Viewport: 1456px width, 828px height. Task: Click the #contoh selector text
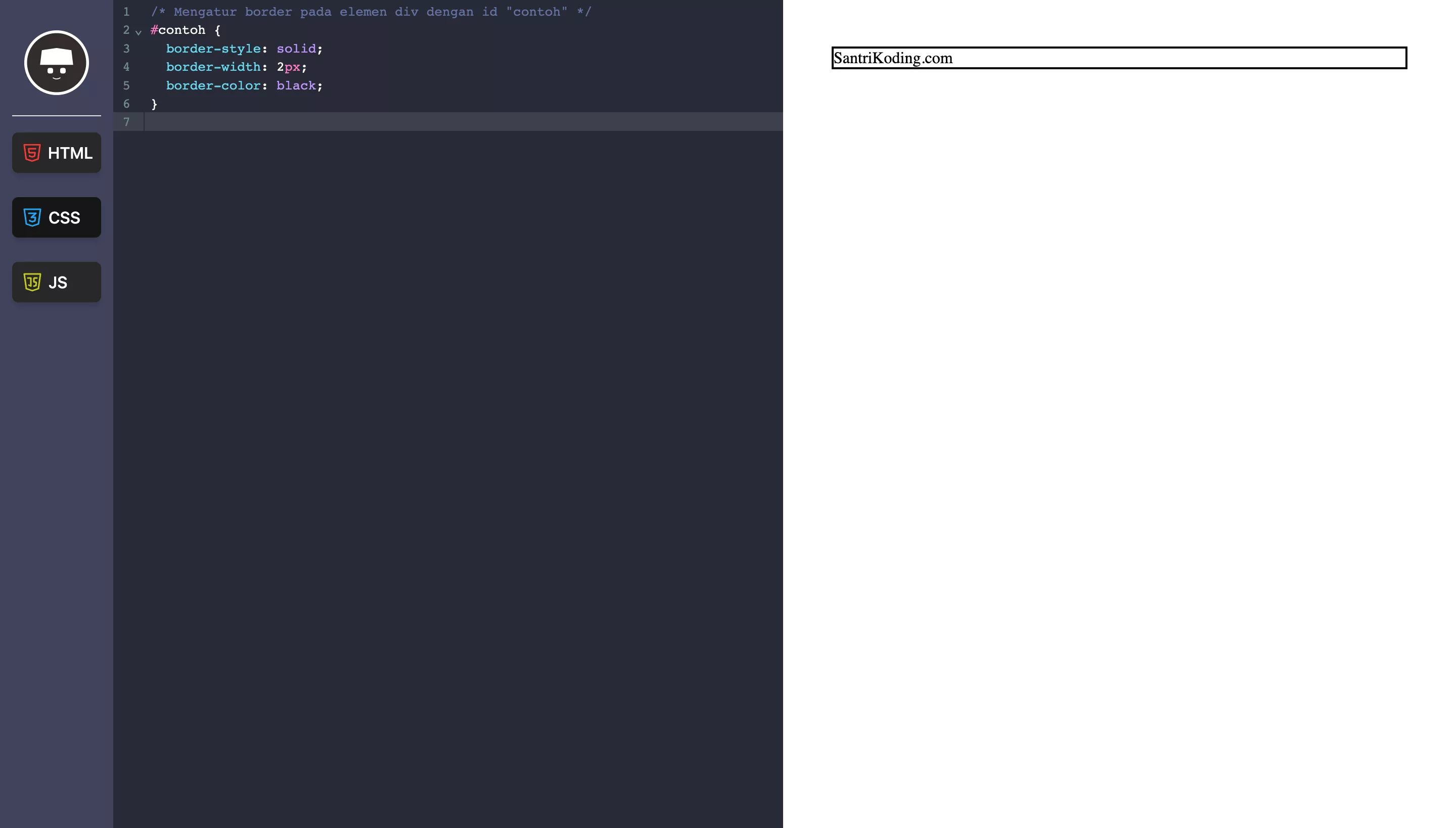(177, 30)
